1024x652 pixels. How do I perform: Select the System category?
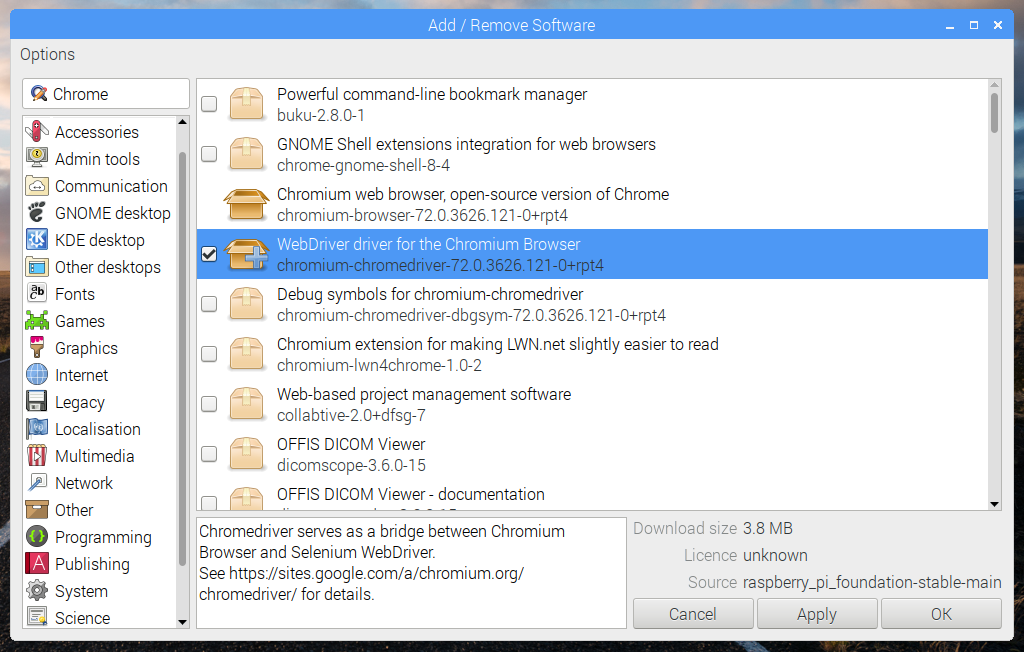[x=81, y=591]
